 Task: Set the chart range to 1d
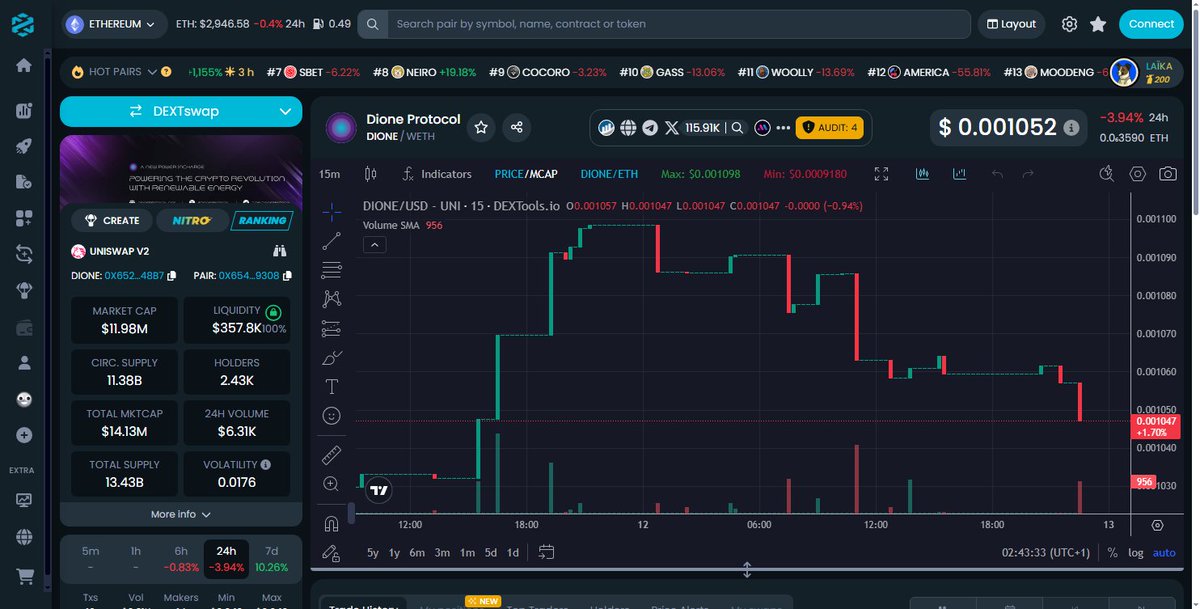[513, 552]
